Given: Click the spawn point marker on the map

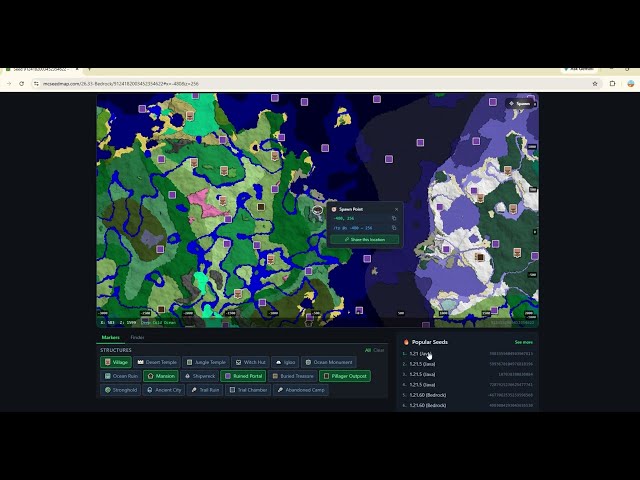Looking at the screenshot, I should (x=317, y=210).
